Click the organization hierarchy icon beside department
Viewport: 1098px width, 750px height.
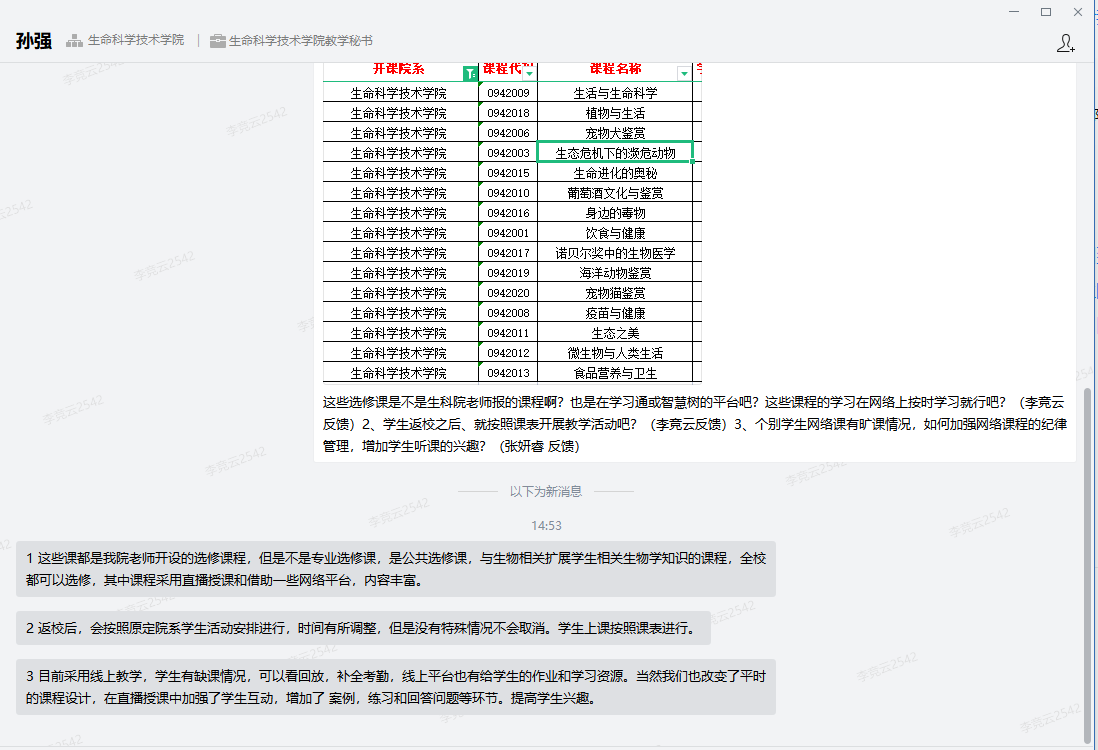74,41
